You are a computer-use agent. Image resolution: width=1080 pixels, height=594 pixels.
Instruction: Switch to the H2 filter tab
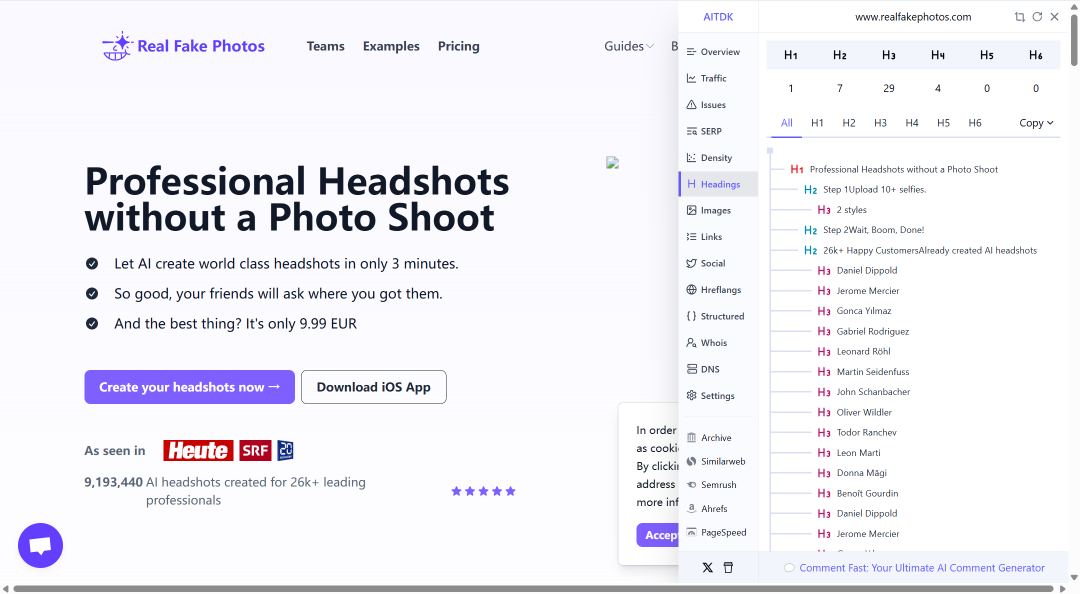pos(849,123)
